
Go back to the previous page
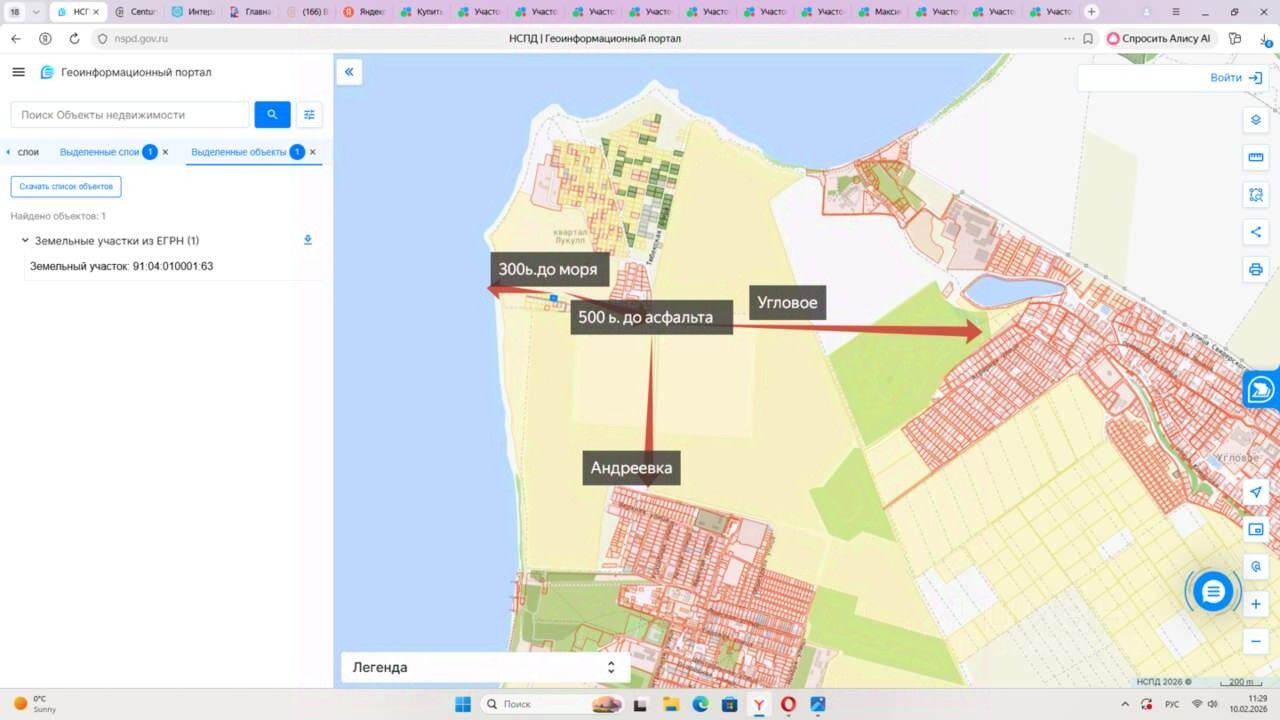15,39
